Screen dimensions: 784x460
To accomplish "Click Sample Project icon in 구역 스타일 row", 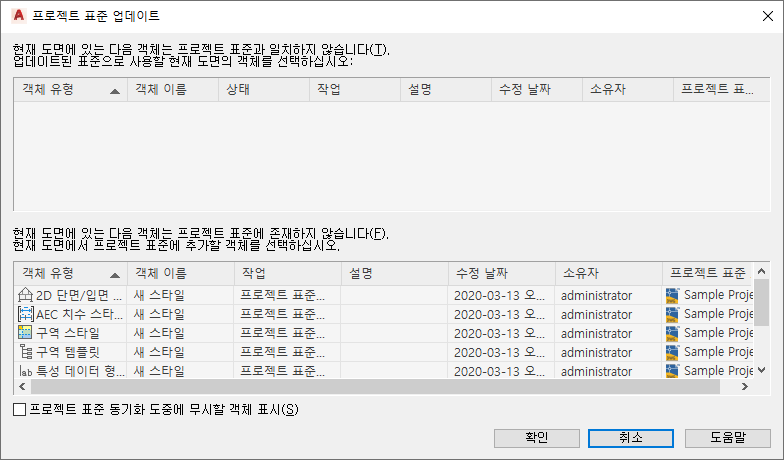I will coord(672,333).
